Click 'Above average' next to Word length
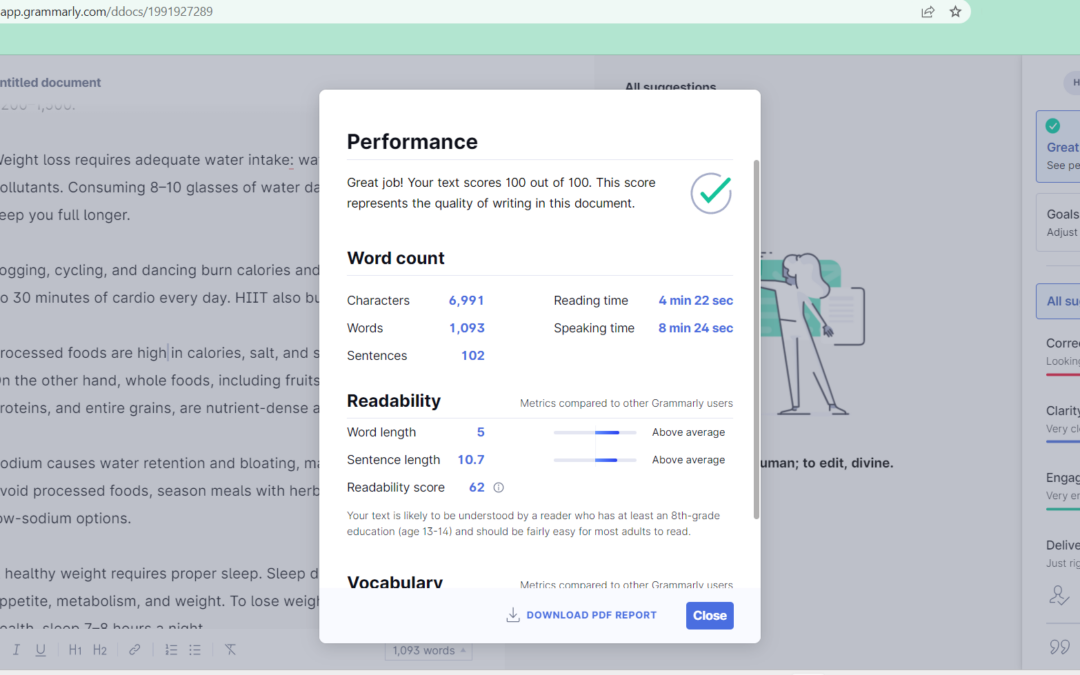1080x675 pixels. tap(688, 433)
